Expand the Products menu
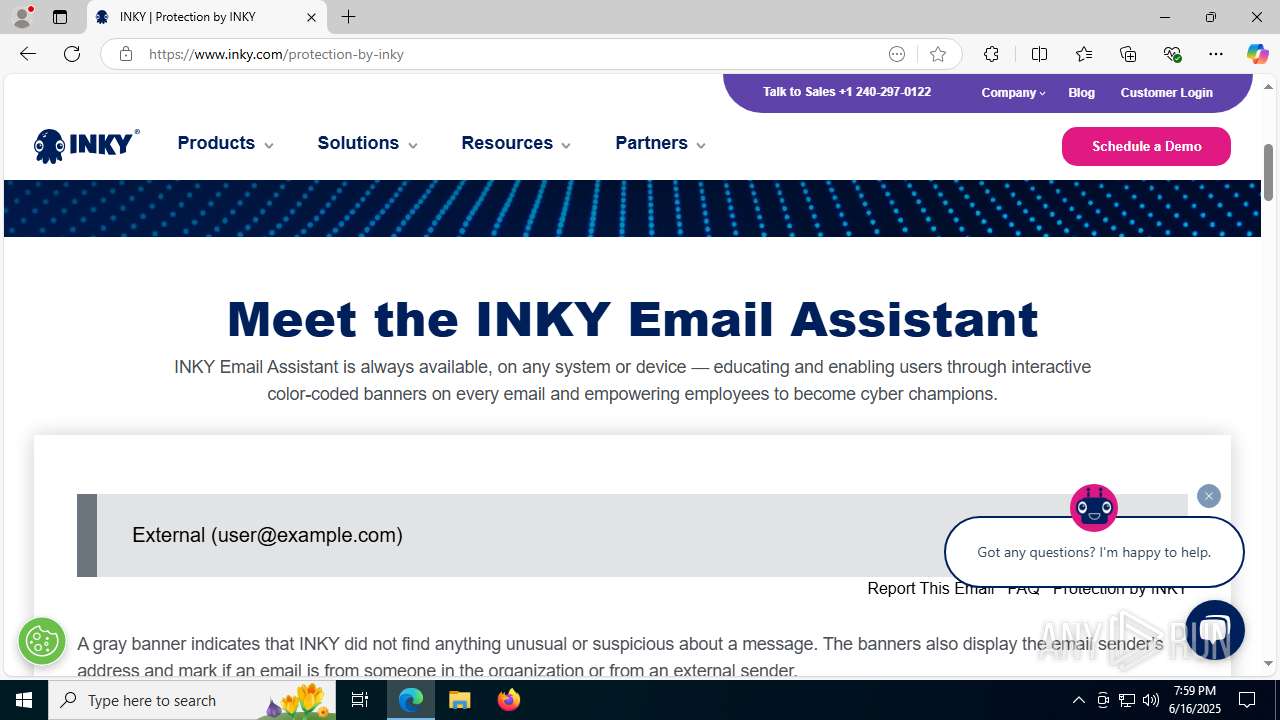The image size is (1280, 720). pyautogui.click(x=225, y=143)
